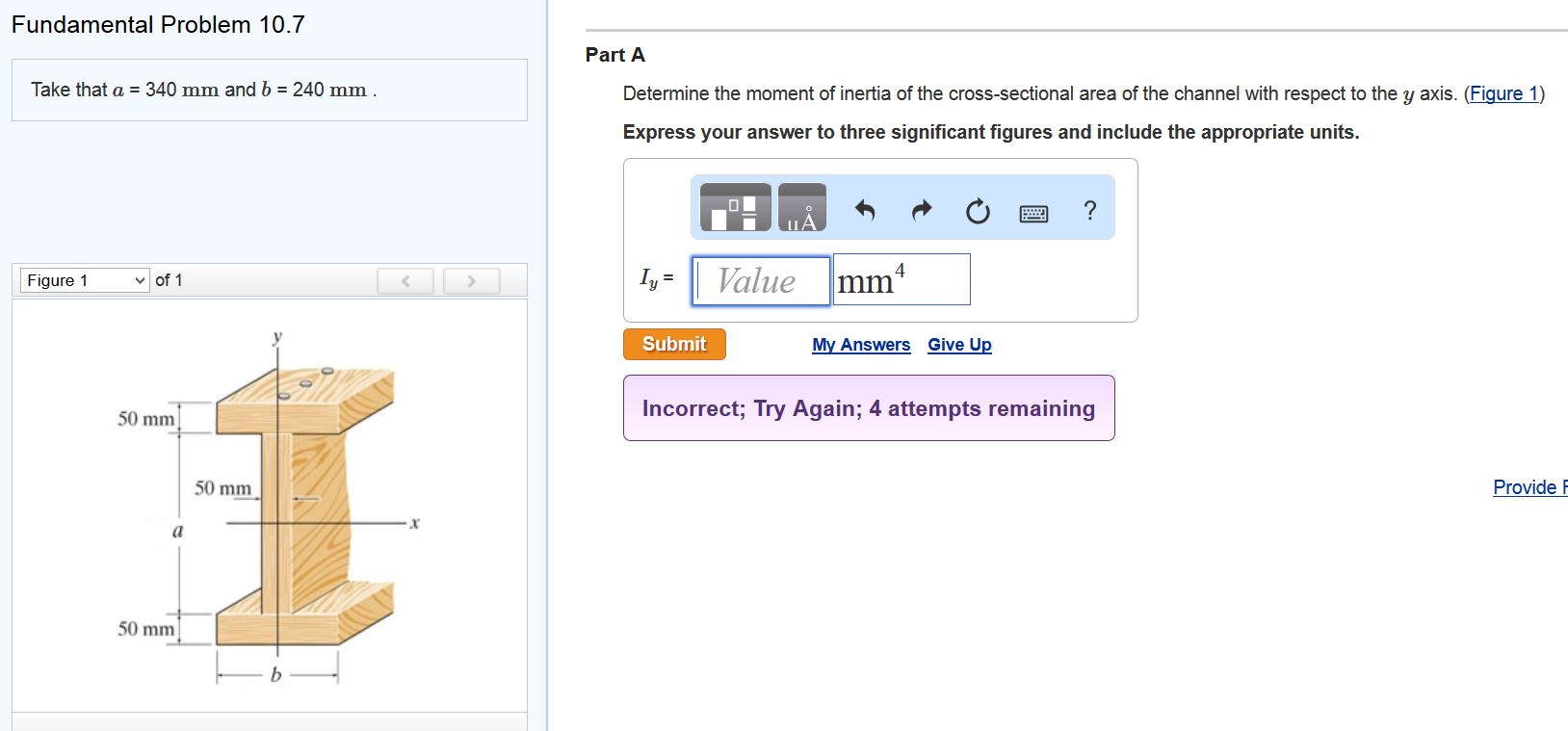The height and width of the screenshot is (731, 1568).
Task: Click the Value input field for Iy
Action: [x=761, y=281]
